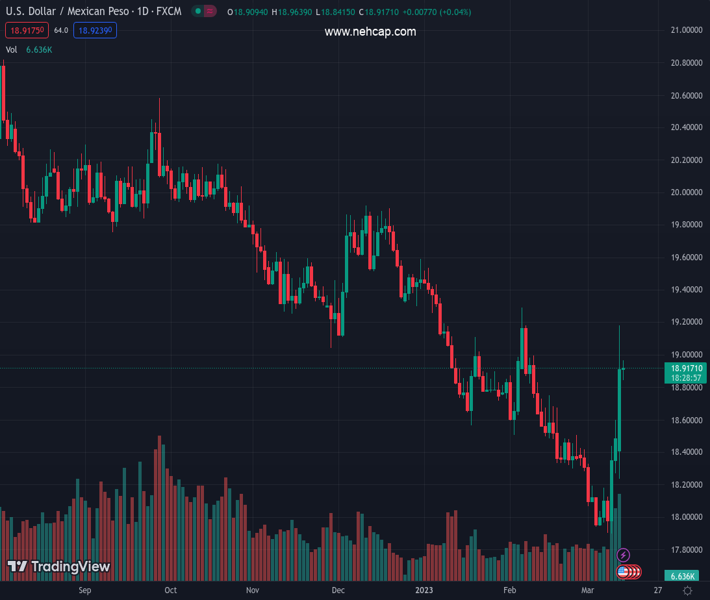Click the volume value tag 6.636K on axis

pos(682,576)
